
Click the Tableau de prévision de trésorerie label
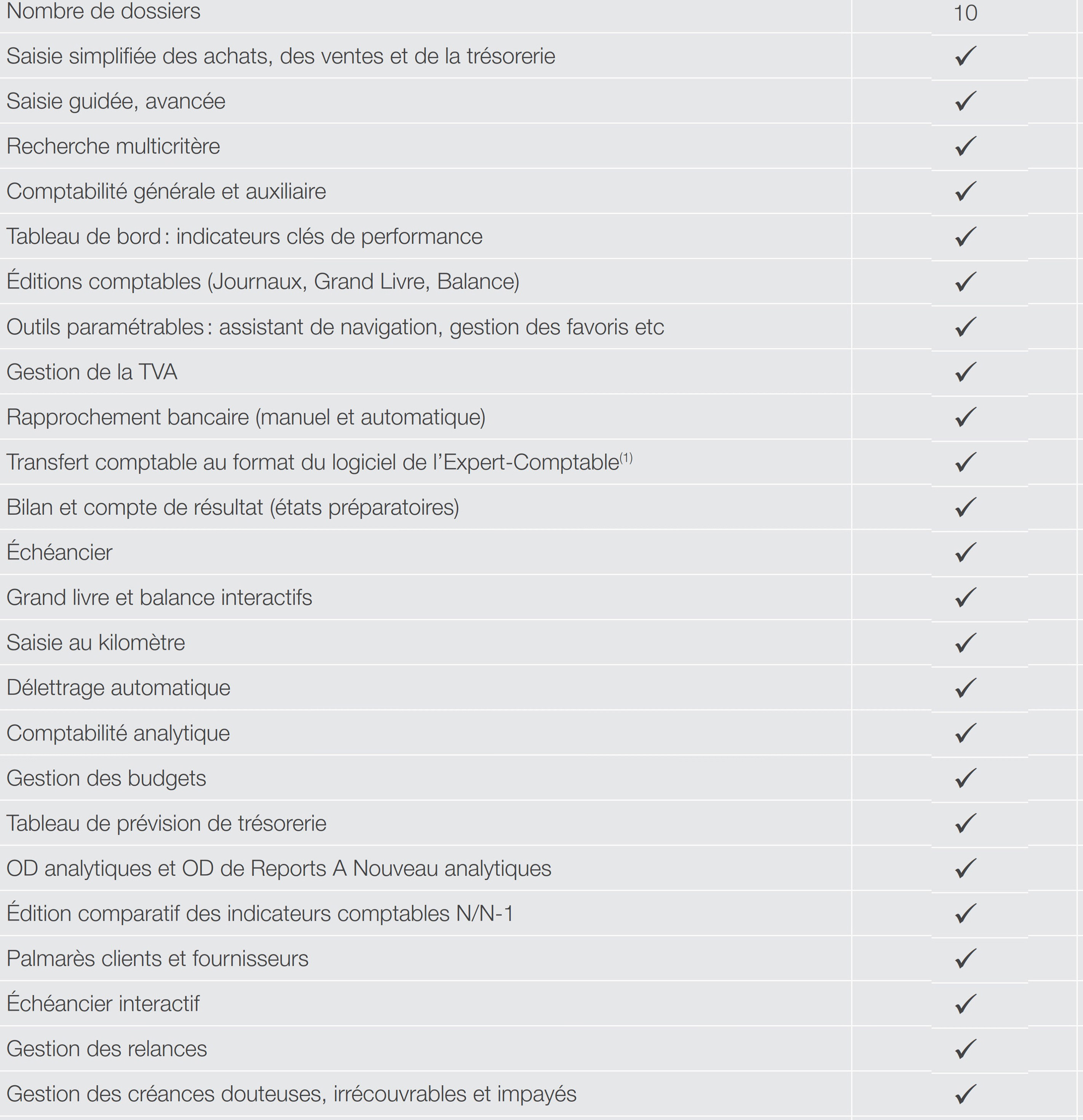(166, 824)
